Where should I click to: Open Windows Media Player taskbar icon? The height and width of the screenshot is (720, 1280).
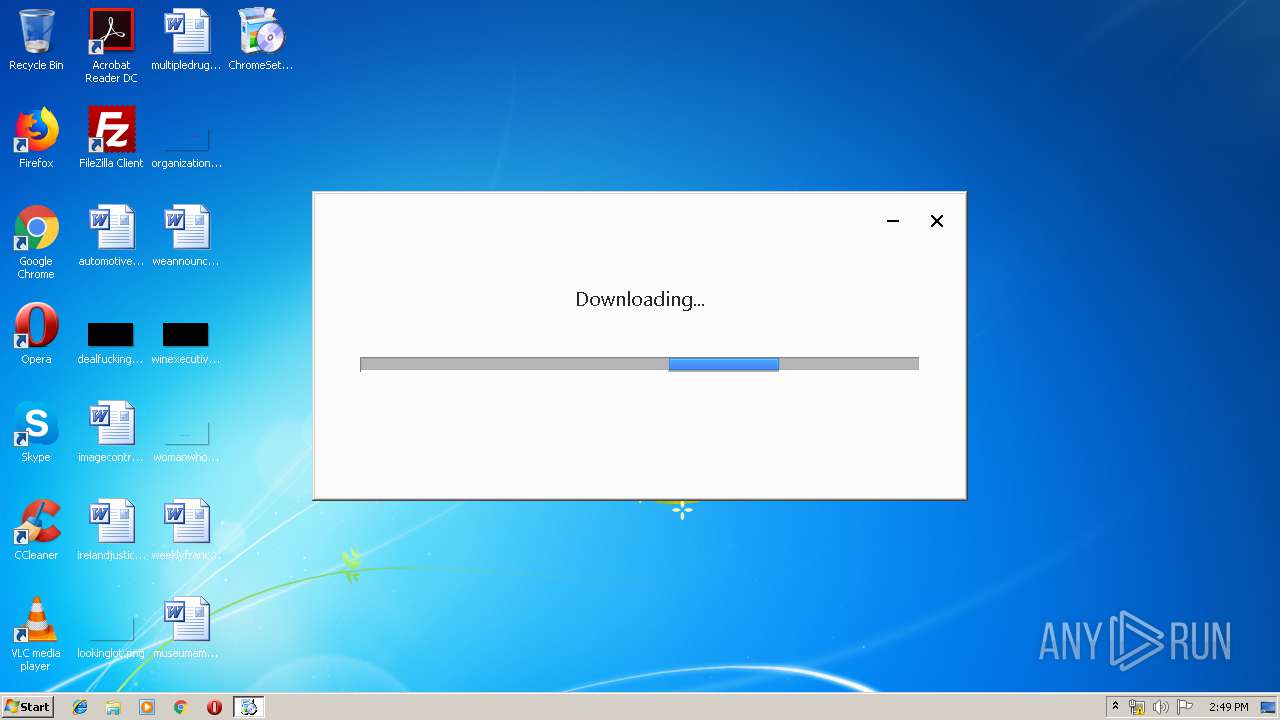(147, 707)
